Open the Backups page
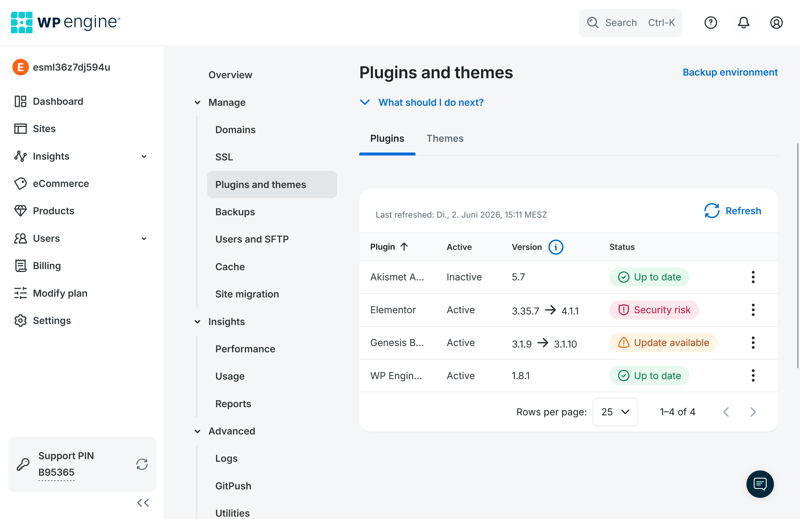Screen dimensions: 800x519 [x=235, y=212]
